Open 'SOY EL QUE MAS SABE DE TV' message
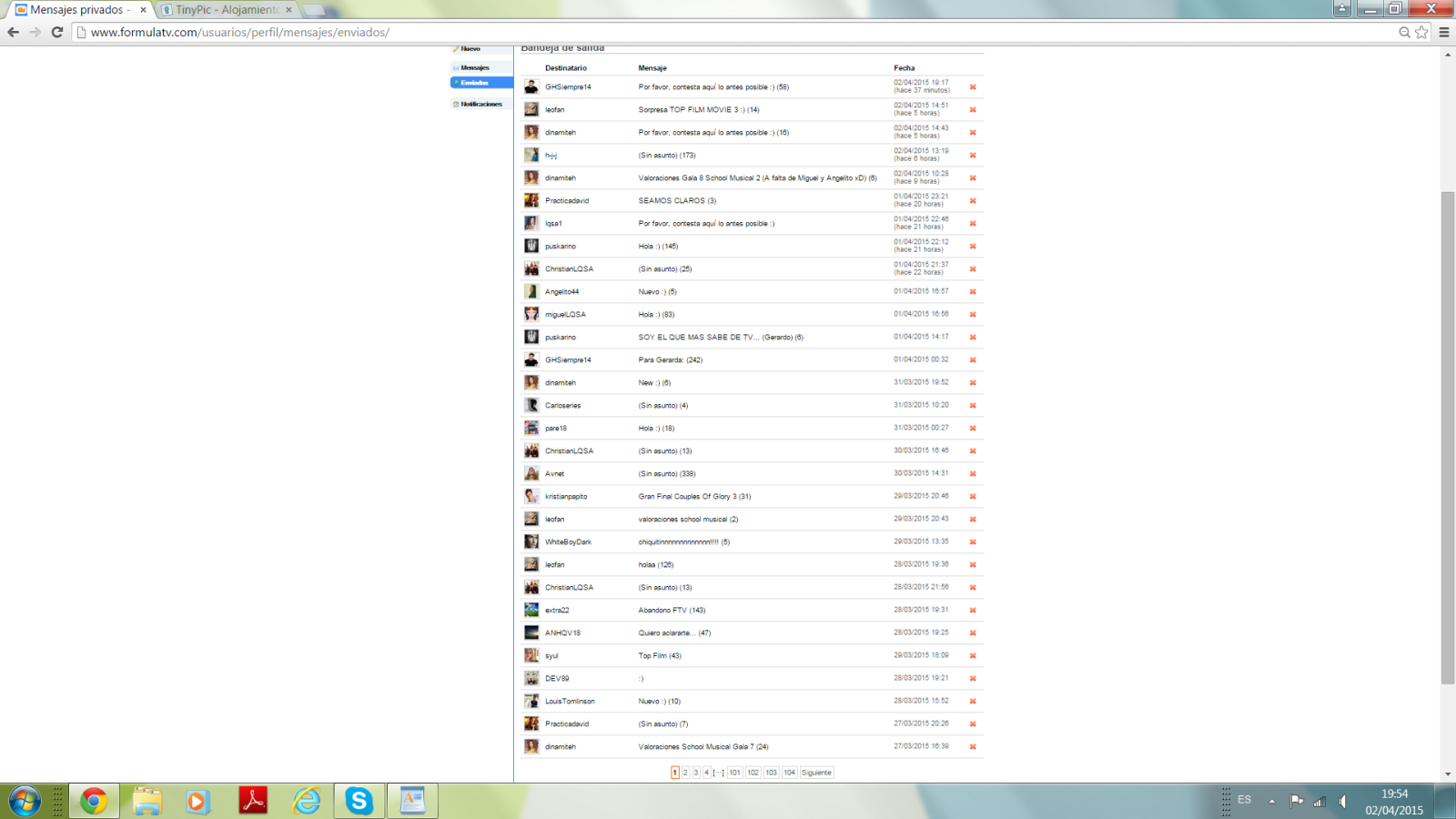Viewport: 1456px width, 819px height. [721, 338]
